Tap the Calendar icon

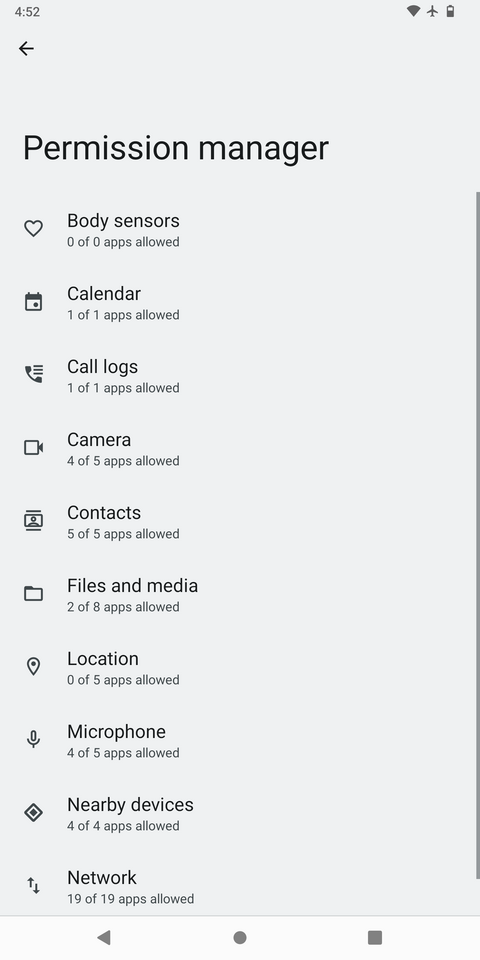[x=34, y=302]
